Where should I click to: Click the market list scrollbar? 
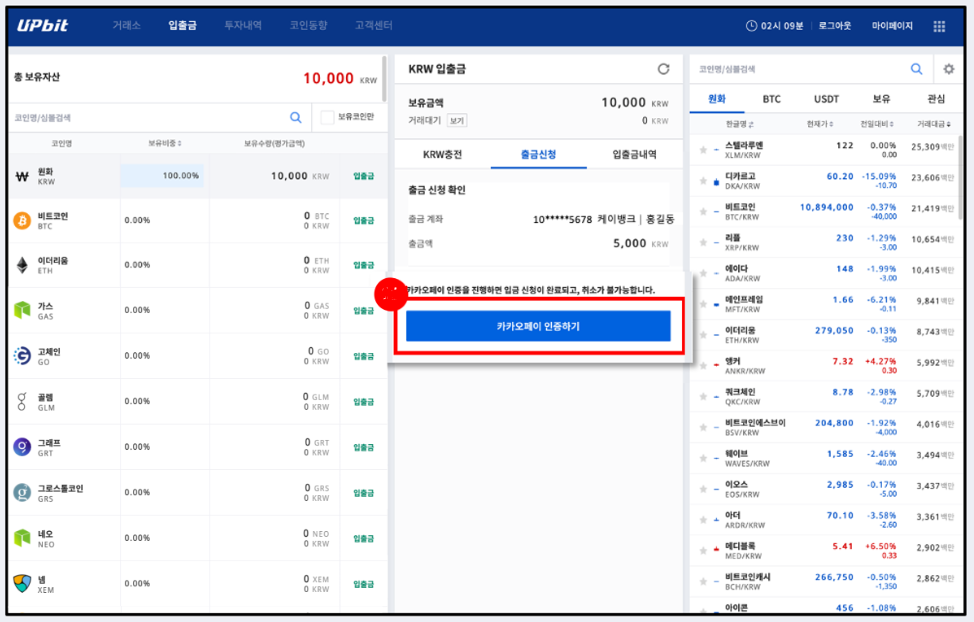click(960, 177)
